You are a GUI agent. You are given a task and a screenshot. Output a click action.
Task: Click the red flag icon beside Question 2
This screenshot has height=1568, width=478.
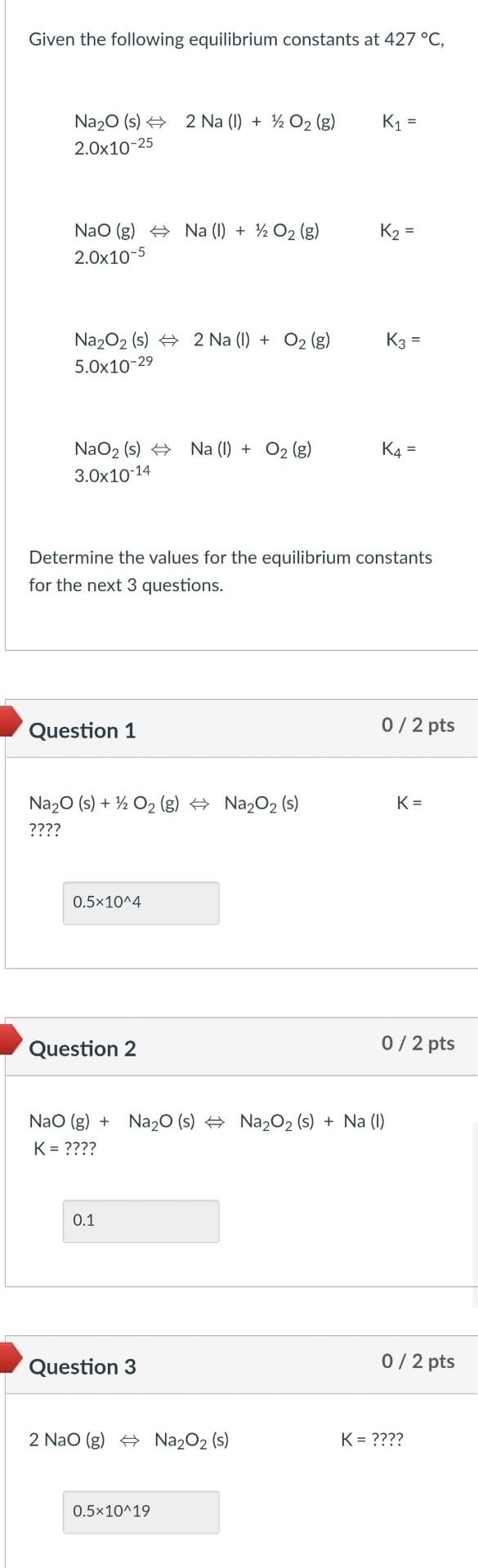coord(8,1041)
